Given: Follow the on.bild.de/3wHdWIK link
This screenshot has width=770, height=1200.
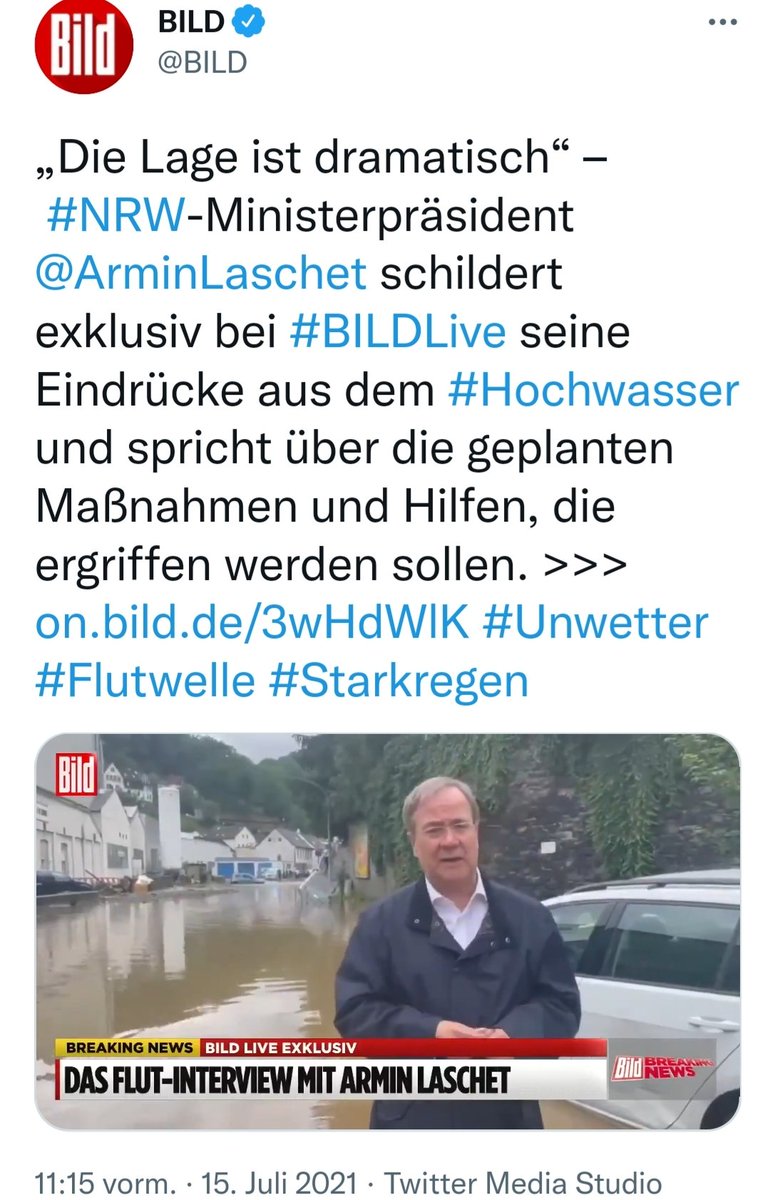Looking at the screenshot, I should coord(252,623).
